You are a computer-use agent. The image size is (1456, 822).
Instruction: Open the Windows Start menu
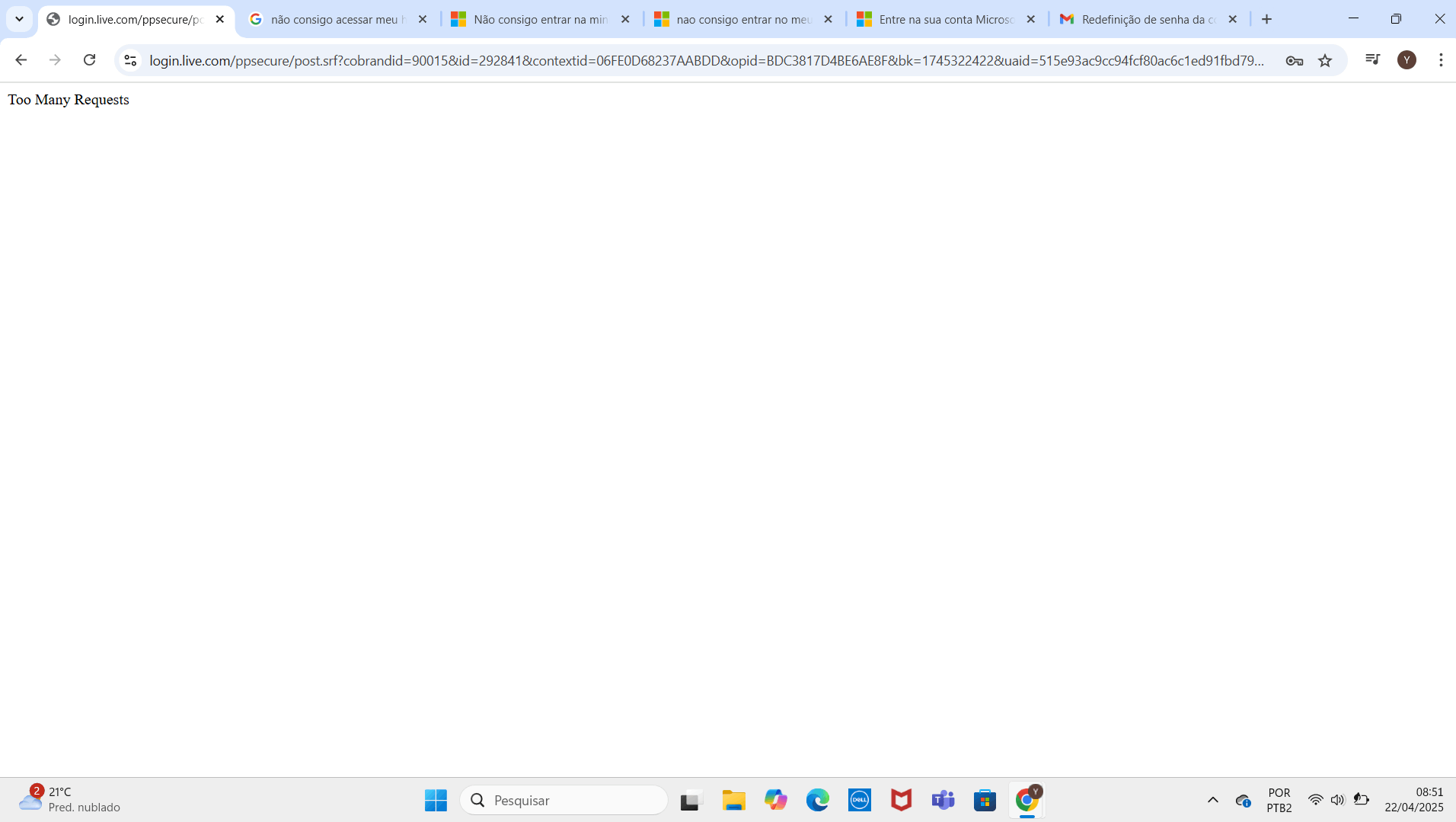[436, 800]
